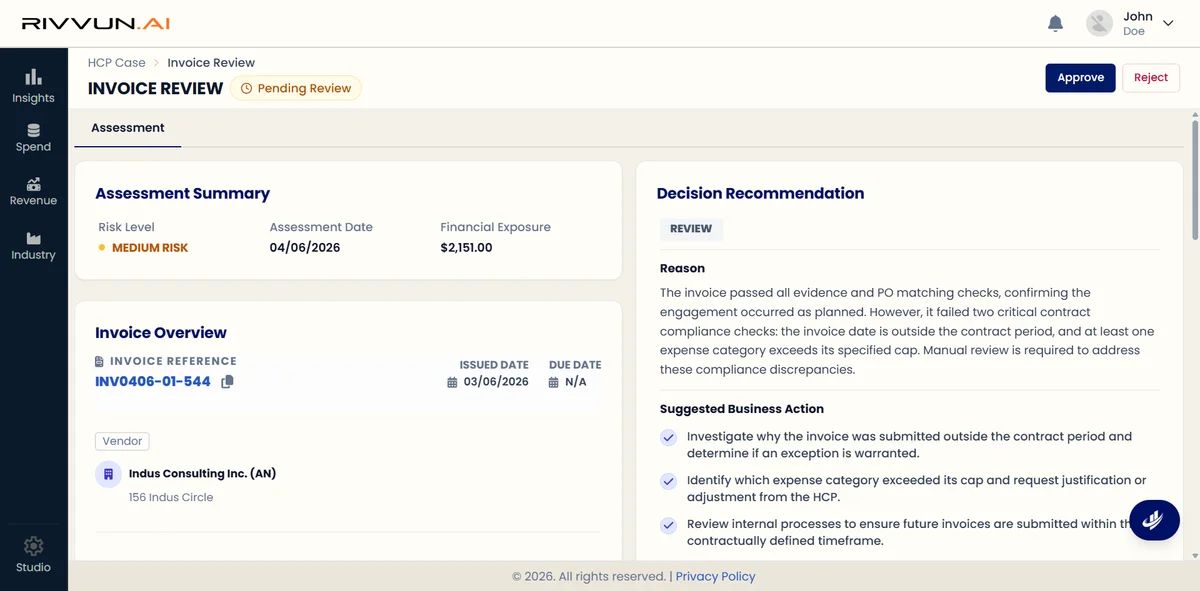1200x591 pixels.
Task: Toggle the checkmark for reviewing internal processes
Action: (x=668, y=525)
